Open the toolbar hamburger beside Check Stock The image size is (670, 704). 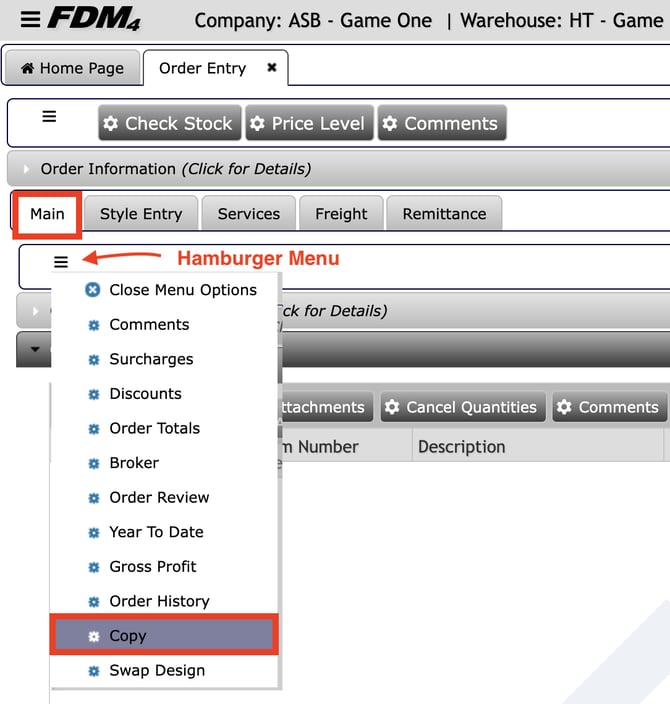click(49, 117)
